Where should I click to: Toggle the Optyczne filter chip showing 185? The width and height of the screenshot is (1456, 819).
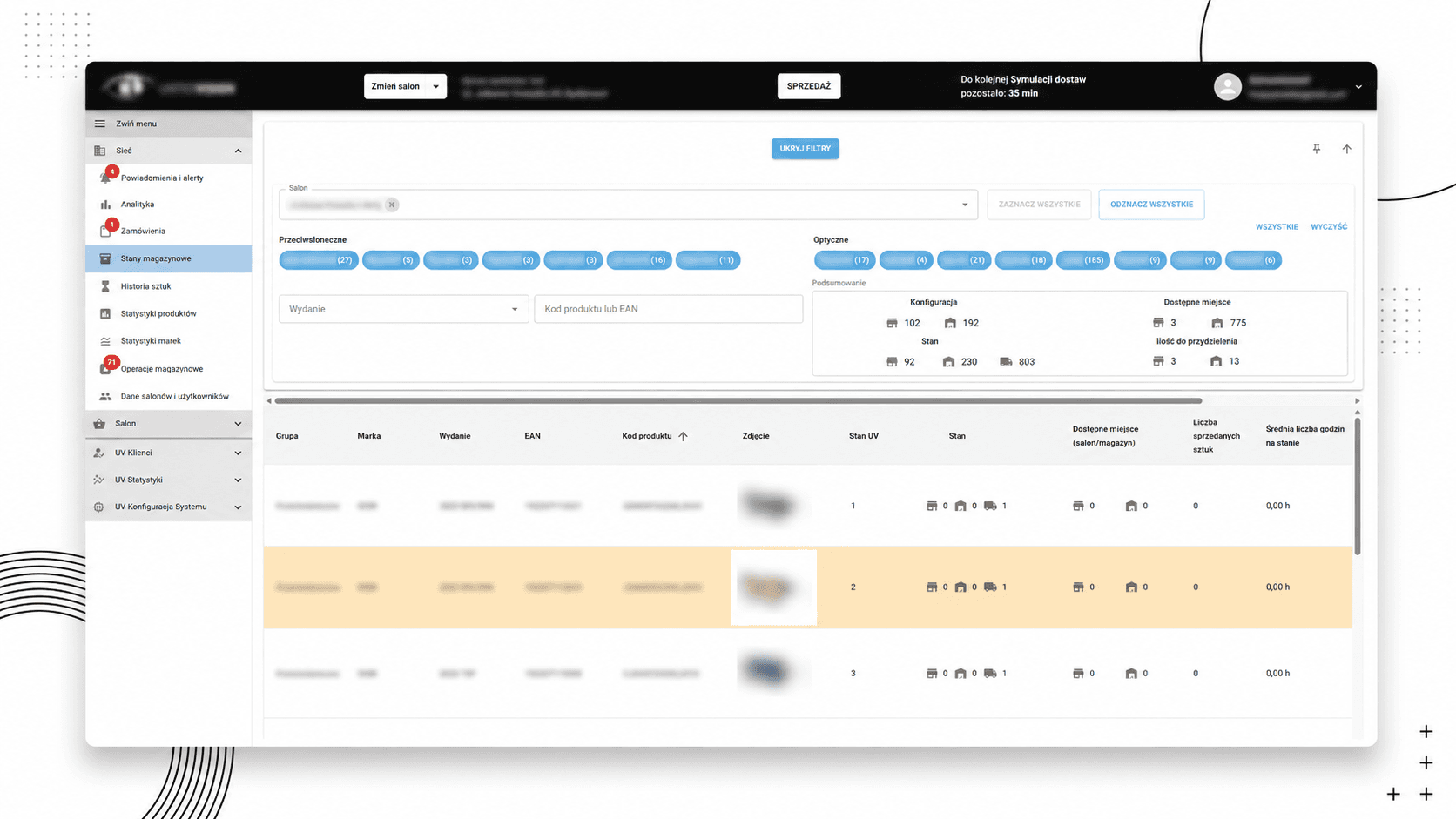pyautogui.click(x=1082, y=260)
